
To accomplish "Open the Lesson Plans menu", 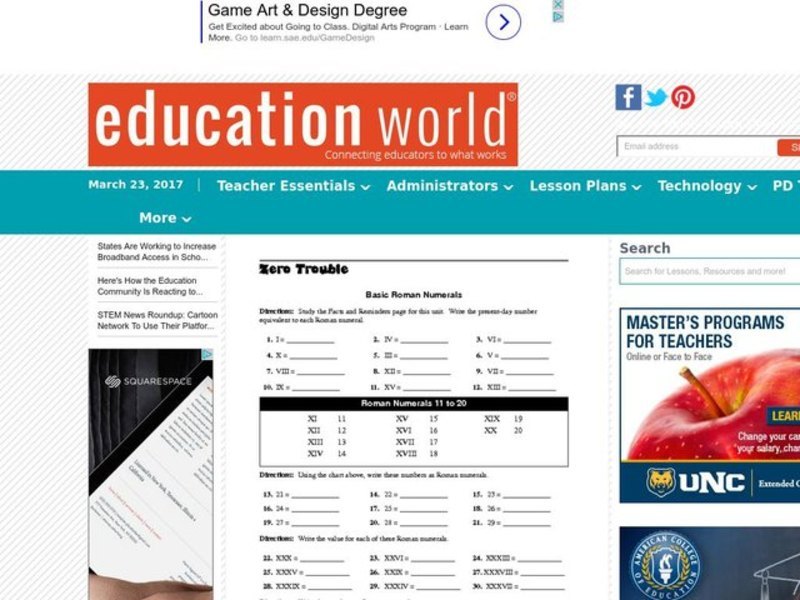I will tap(585, 186).
